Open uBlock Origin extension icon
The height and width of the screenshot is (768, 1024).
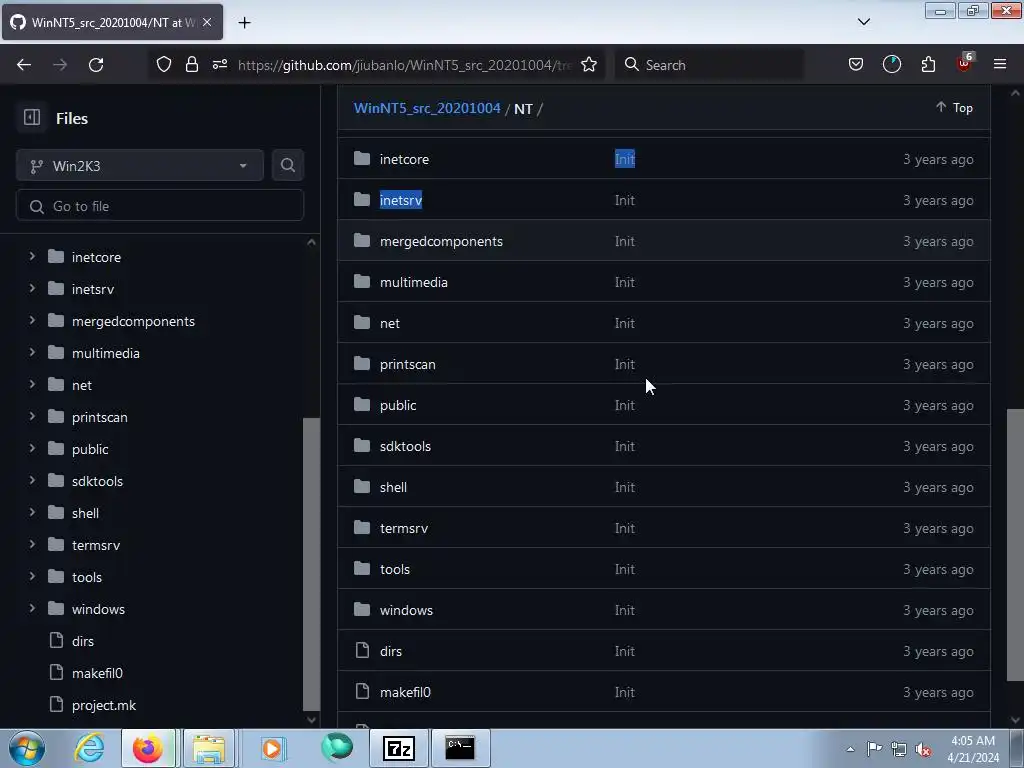(x=965, y=63)
